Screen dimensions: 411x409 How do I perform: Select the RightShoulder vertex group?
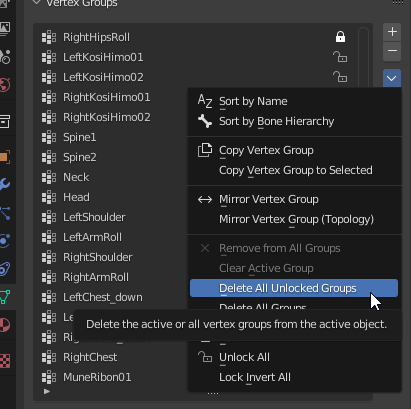98,257
